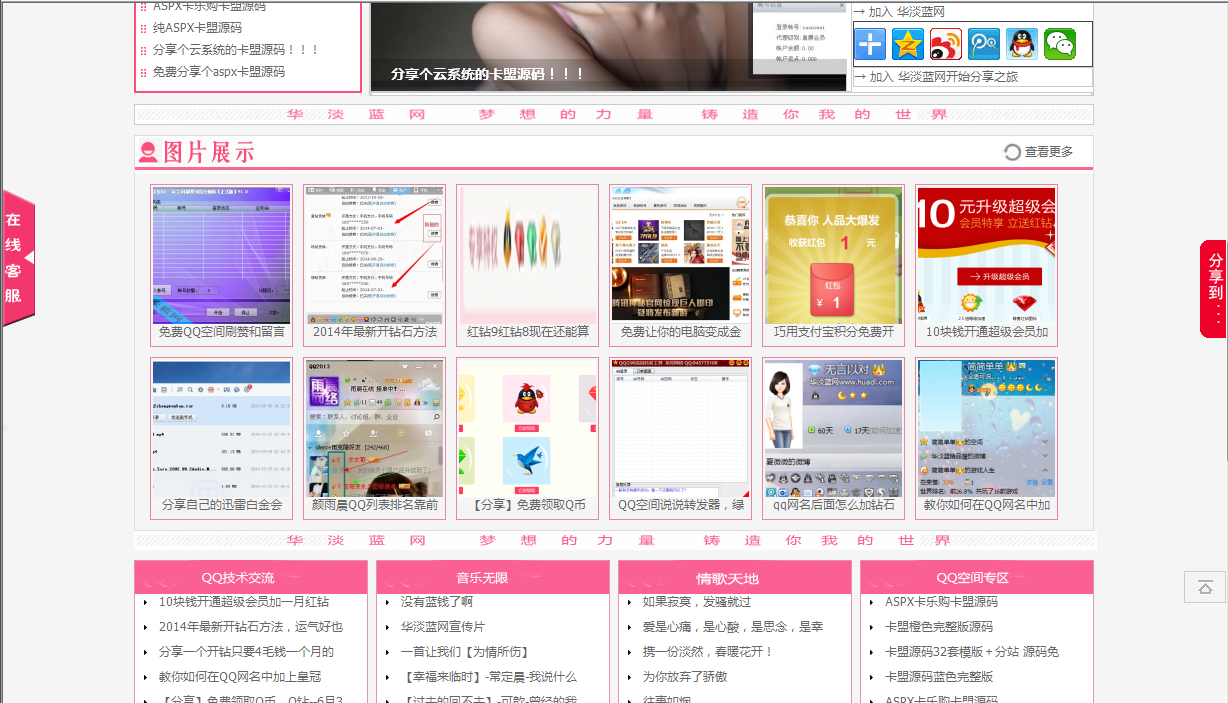
Task: Open thumbnail 【分享】免费领取Q币
Action: tap(527, 438)
